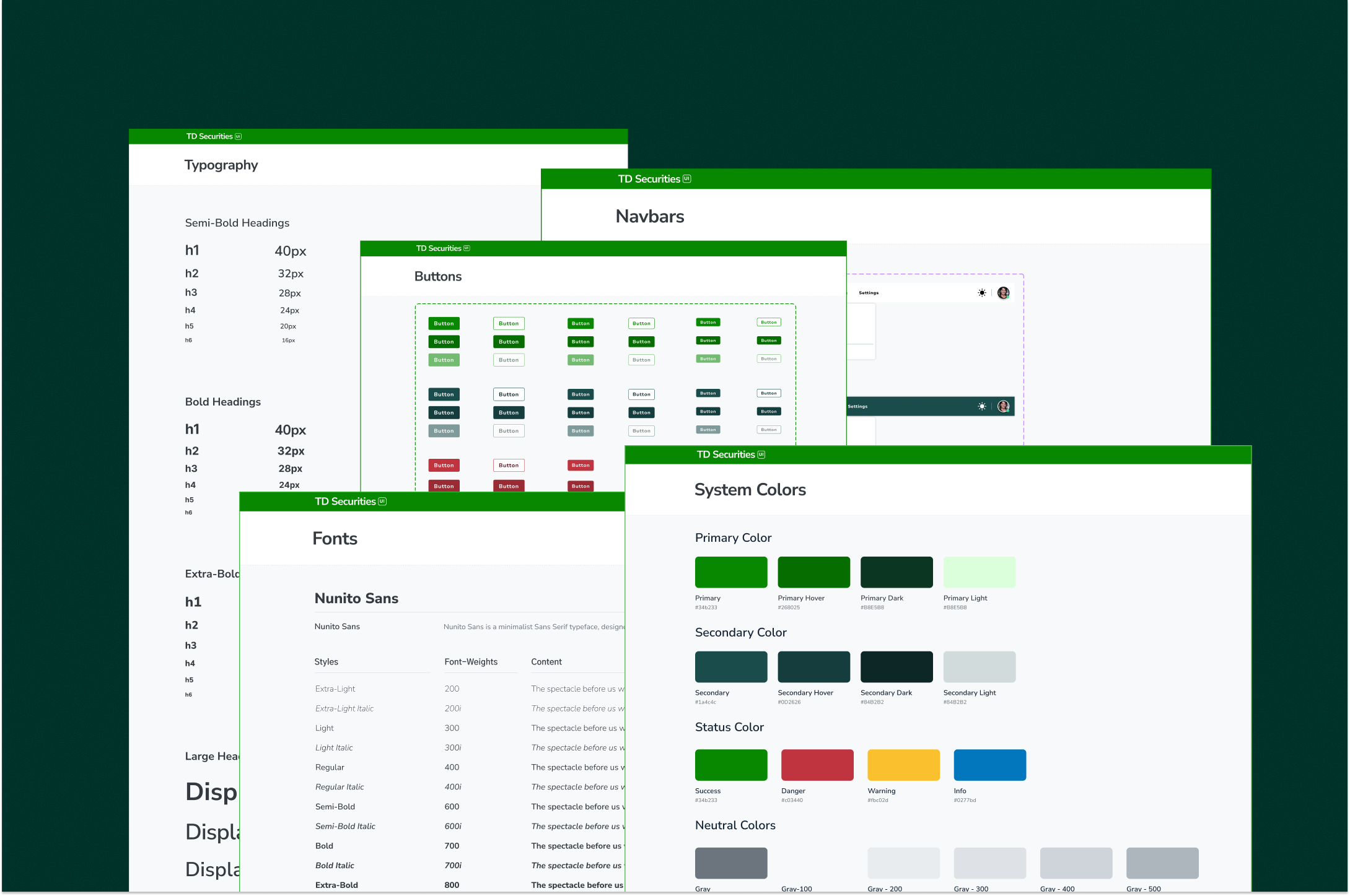Viewport: 1350px width, 896px height.
Task: Select Settings in the white navbar
Action: pos(868,292)
